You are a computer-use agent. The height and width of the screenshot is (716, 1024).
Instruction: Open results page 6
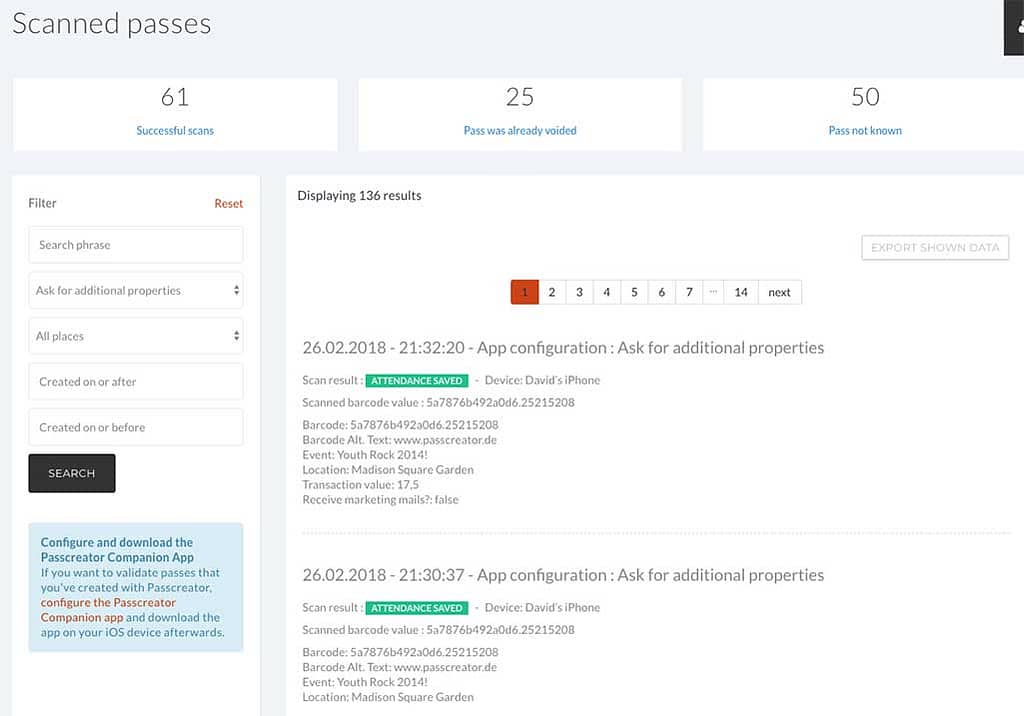tap(662, 292)
